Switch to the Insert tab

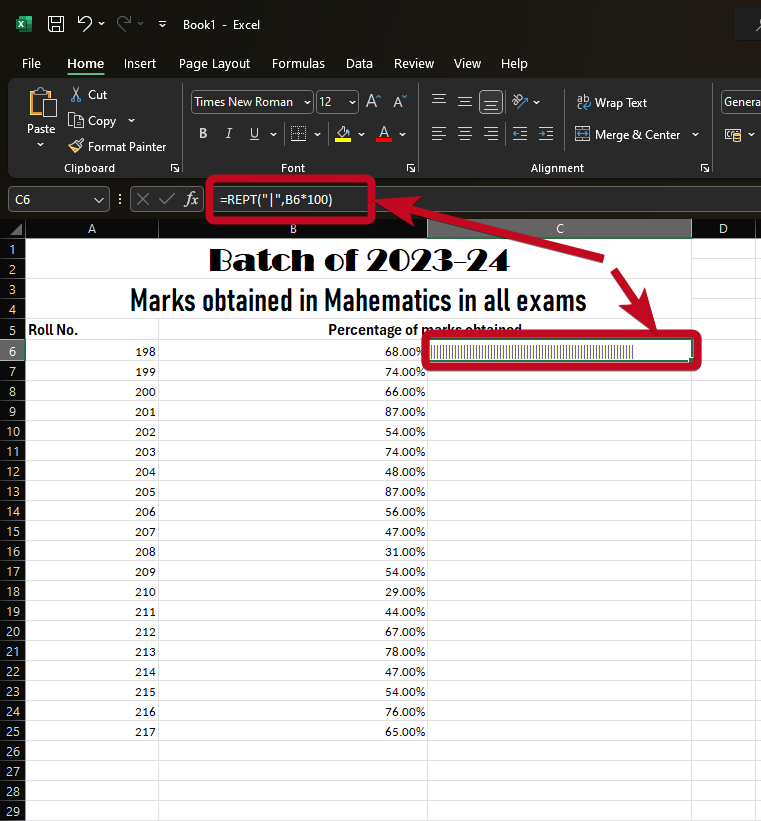[140, 63]
